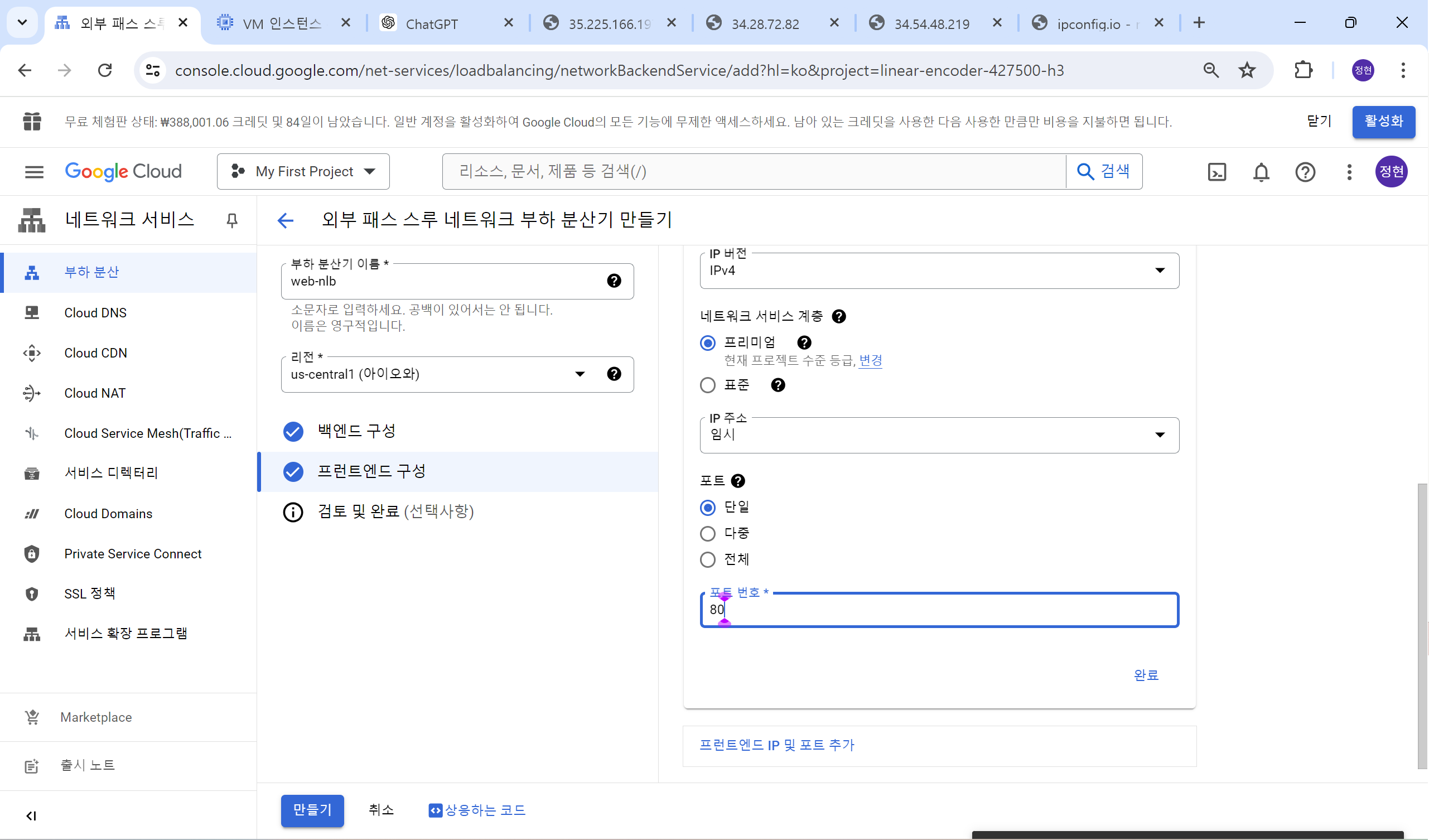This screenshot has height=840, width=1429.
Task: Click the 포트 번호 input field
Action: 939,610
